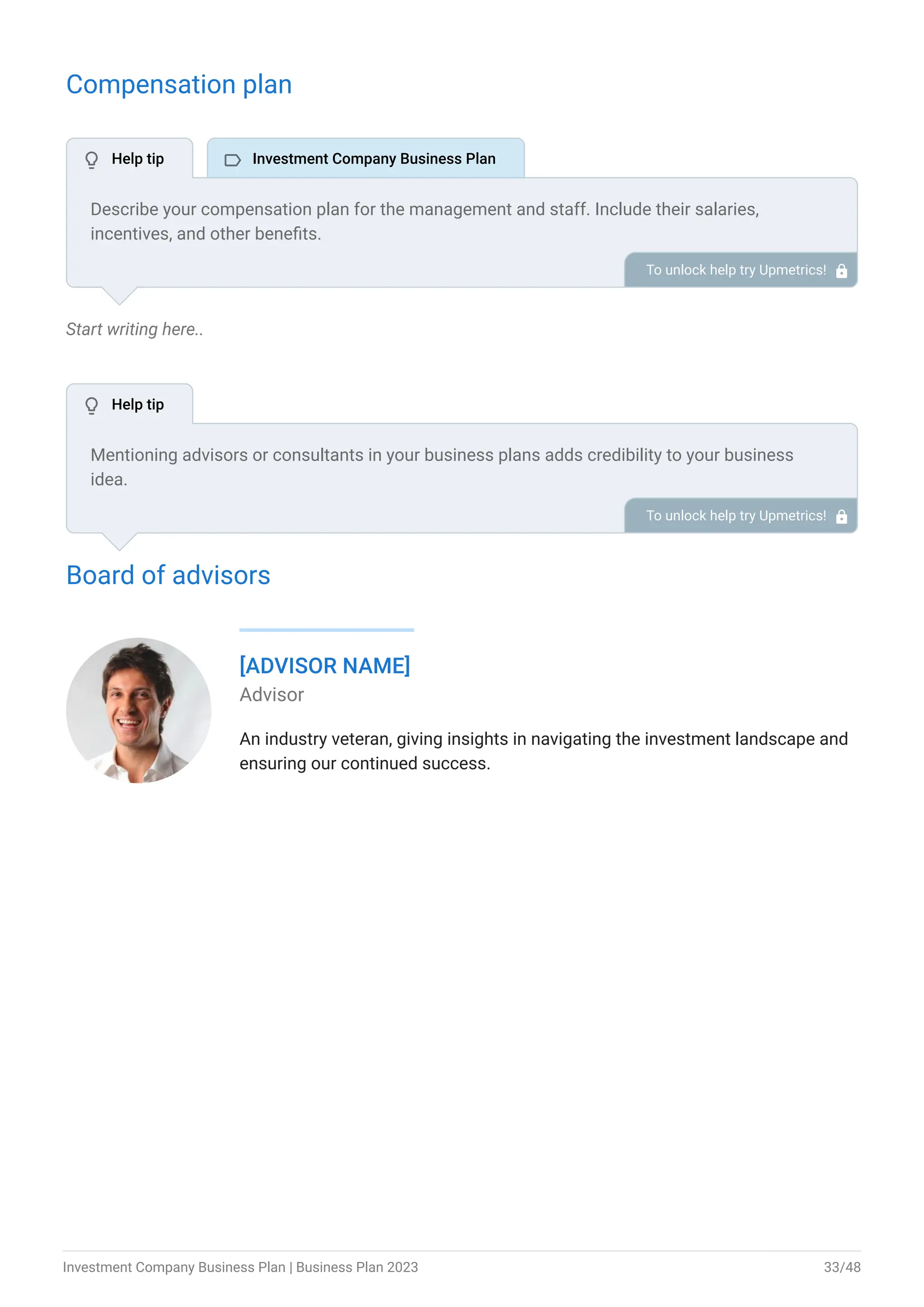Click the compensation plan help description text

coord(425,222)
